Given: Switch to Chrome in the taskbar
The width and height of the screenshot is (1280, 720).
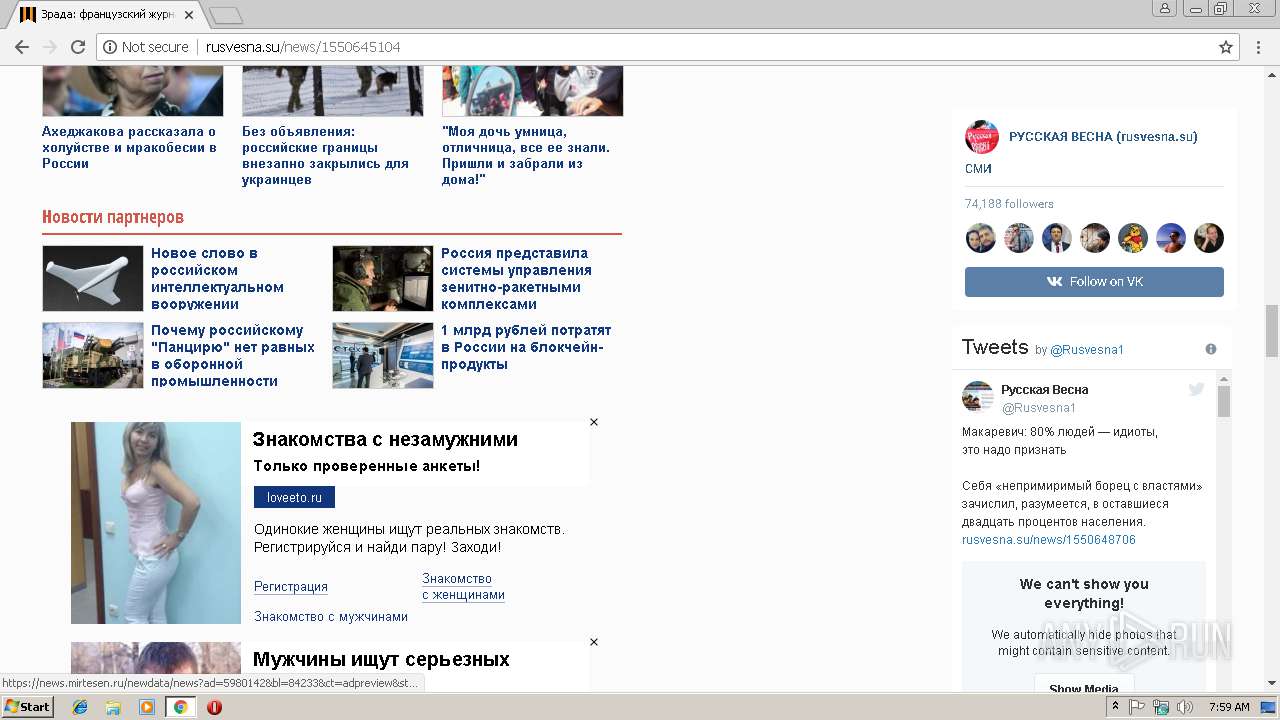Looking at the screenshot, I should pyautogui.click(x=180, y=707).
